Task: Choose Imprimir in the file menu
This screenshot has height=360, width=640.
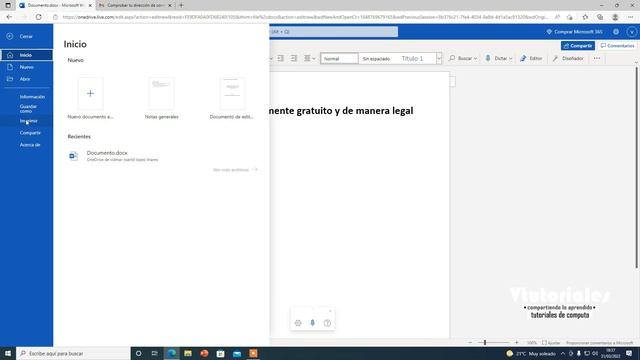Action: [29, 121]
